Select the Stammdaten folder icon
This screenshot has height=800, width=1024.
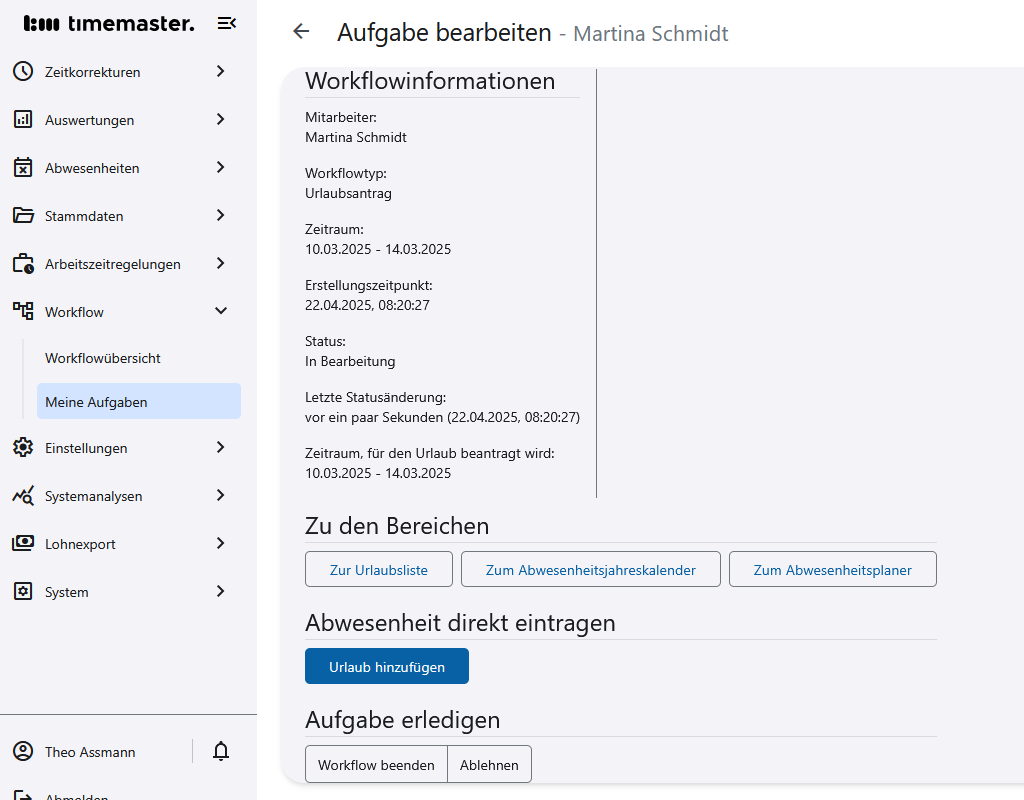[x=22, y=215]
